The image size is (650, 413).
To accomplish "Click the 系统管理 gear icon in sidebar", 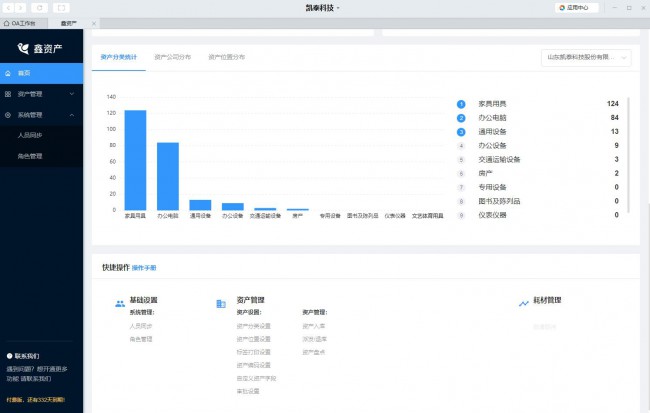I will [8, 115].
